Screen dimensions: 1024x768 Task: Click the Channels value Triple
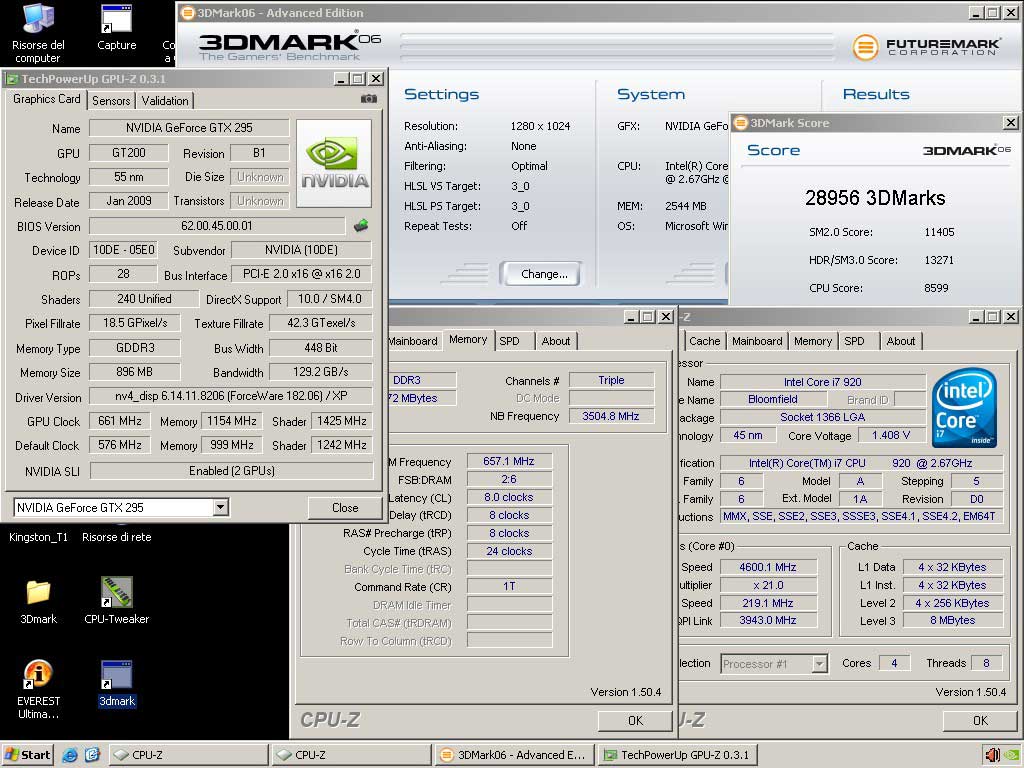pyautogui.click(x=611, y=380)
